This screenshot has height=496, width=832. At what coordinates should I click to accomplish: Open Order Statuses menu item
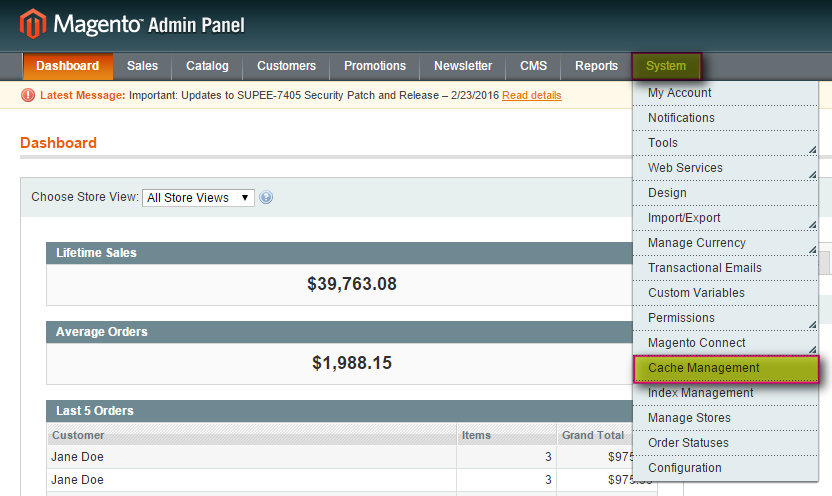pos(725,443)
